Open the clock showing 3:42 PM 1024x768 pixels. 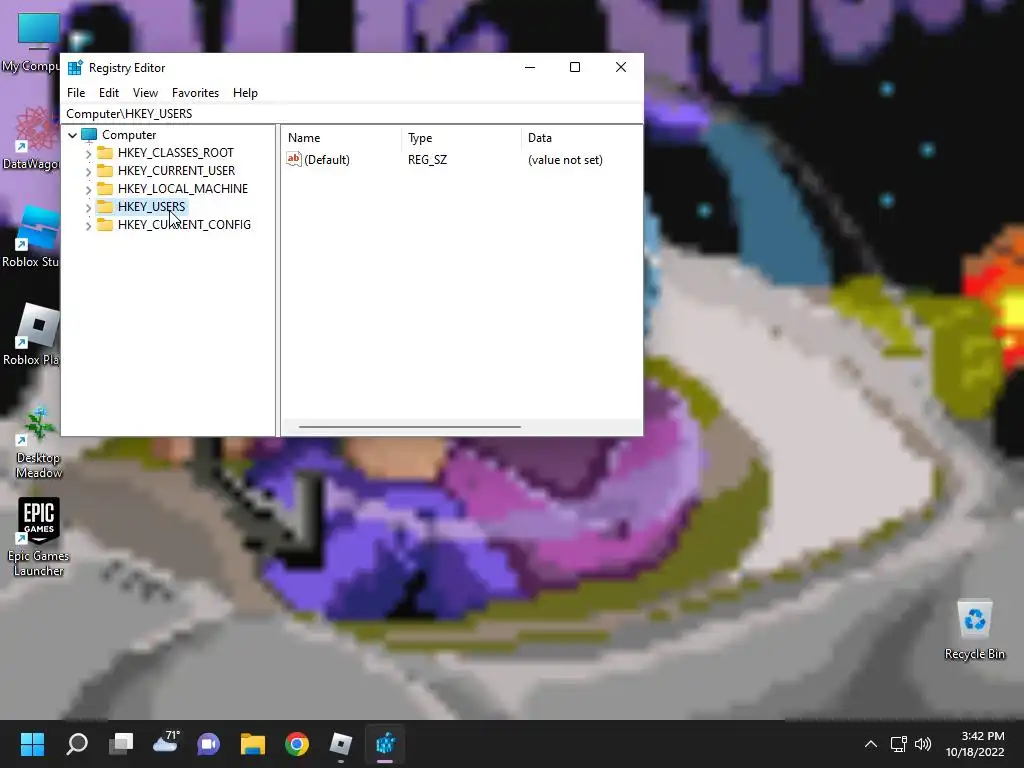click(x=975, y=744)
